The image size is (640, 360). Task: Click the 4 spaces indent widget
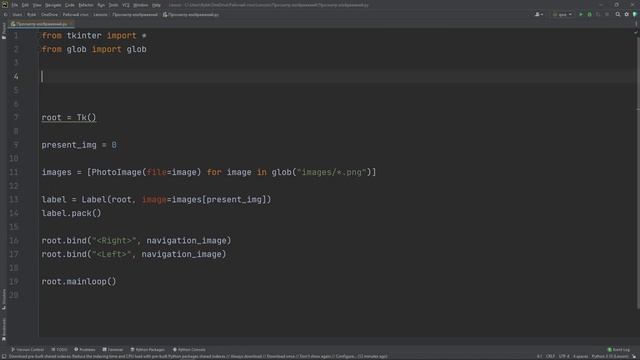pyautogui.click(x=580, y=357)
